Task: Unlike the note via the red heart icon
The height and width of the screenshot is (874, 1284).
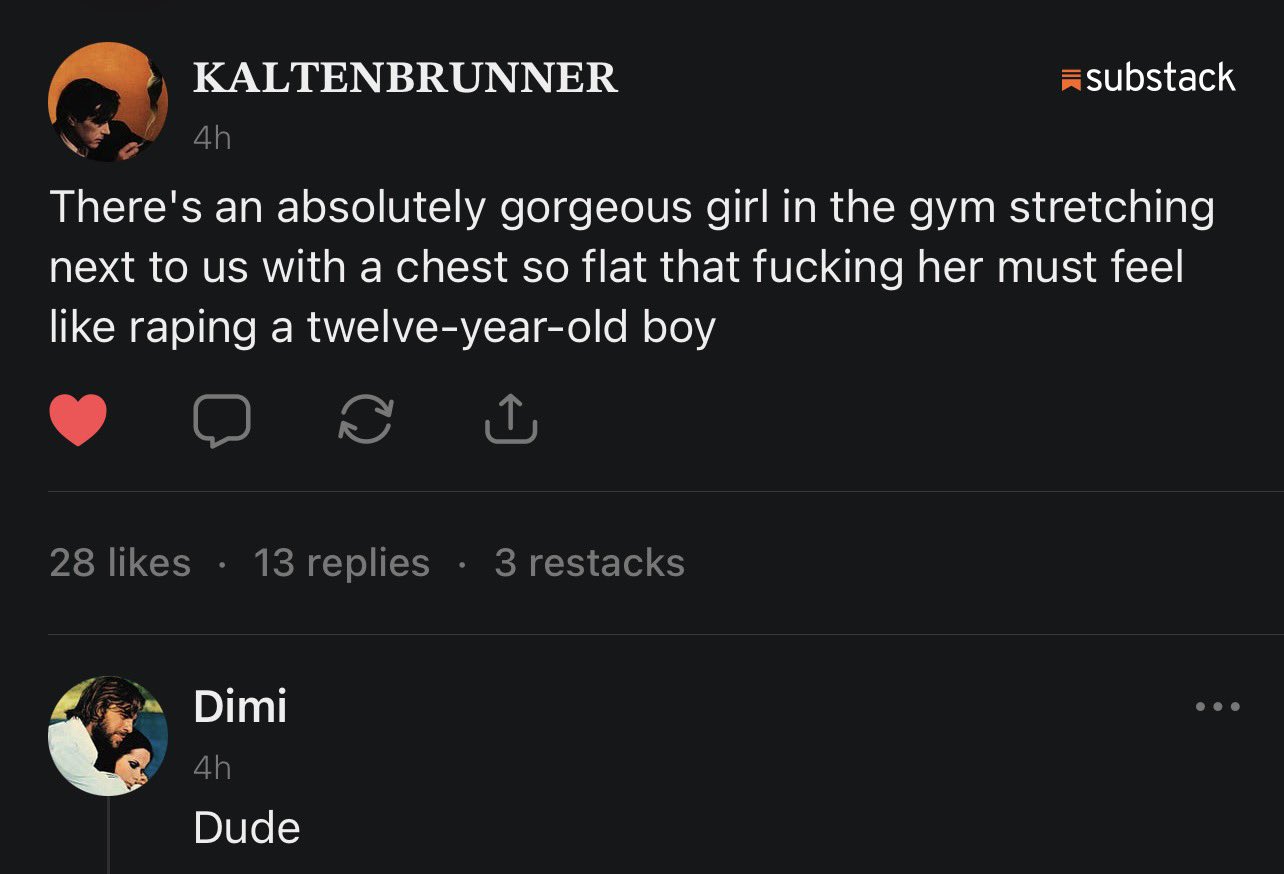Action: coord(78,420)
